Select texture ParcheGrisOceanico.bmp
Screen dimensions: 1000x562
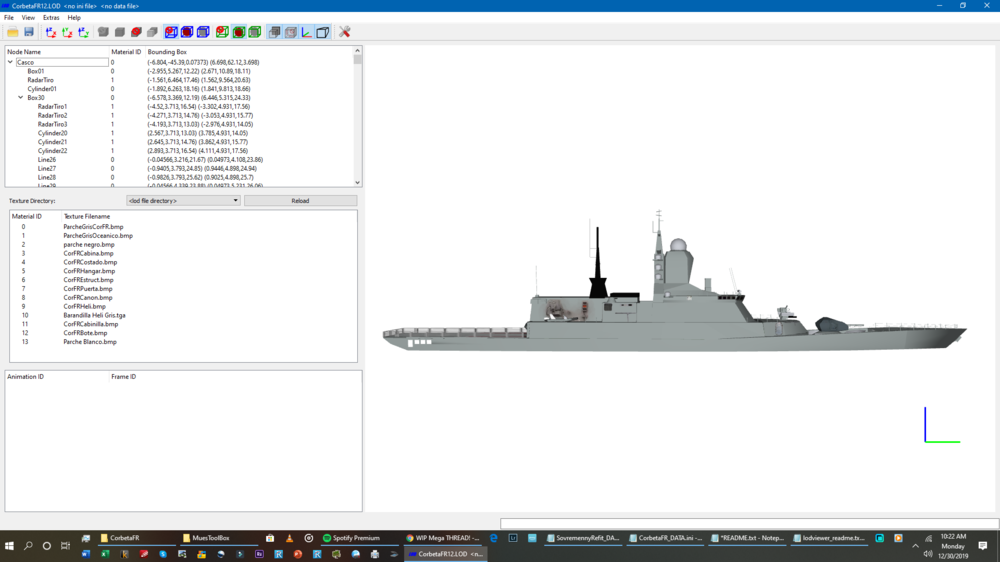pyautogui.click(x=98, y=235)
